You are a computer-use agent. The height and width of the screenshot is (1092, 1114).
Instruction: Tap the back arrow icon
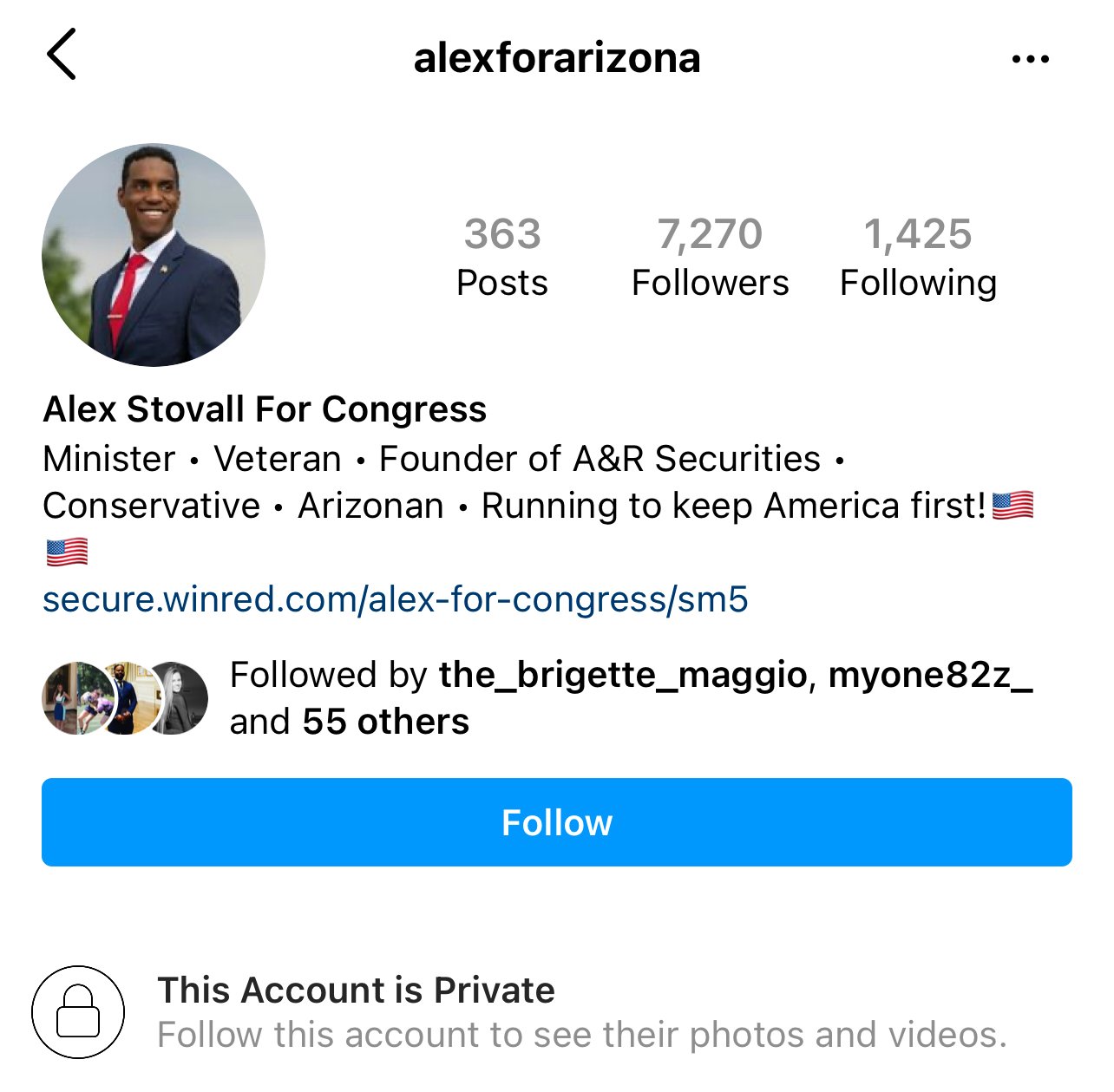[62, 54]
